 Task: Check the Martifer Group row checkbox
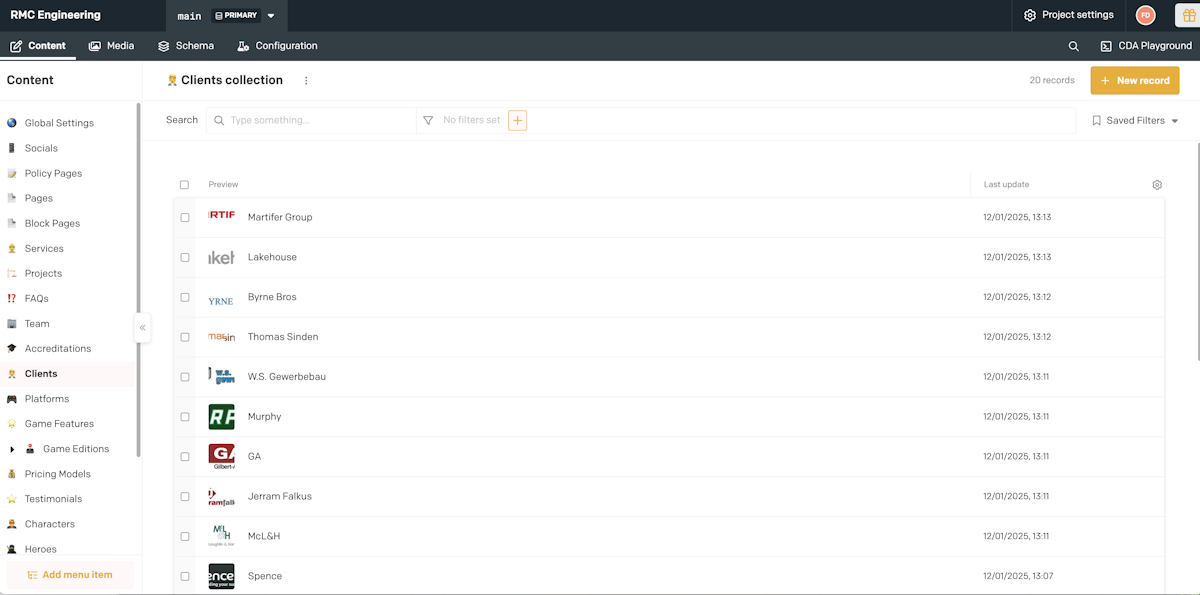point(185,217)
